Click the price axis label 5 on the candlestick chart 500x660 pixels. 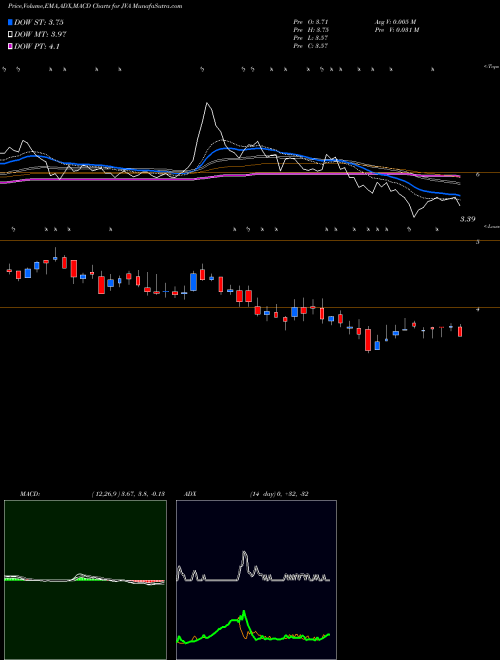pyautogui.click(x=478, y=243)
